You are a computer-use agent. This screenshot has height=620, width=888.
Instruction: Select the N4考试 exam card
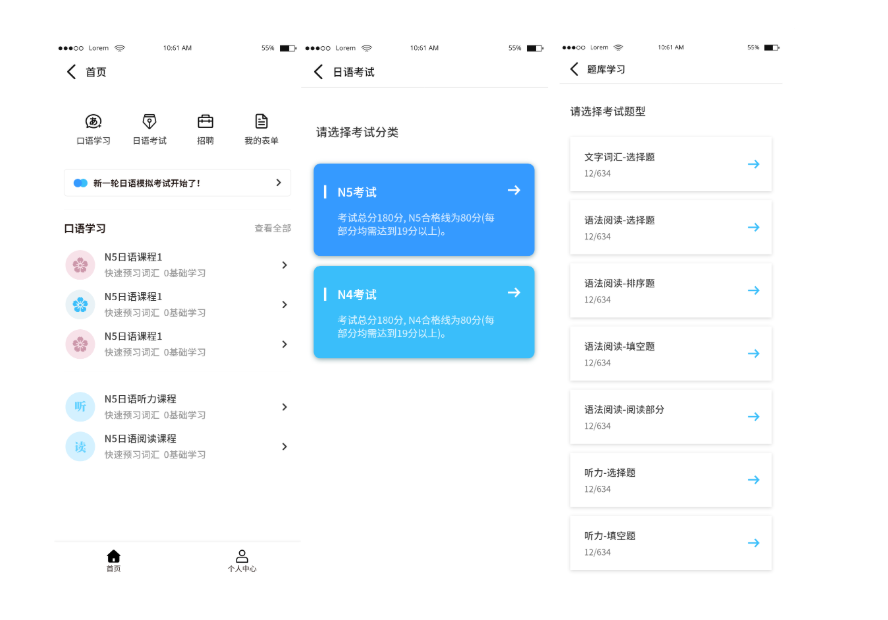coord(423,312)
